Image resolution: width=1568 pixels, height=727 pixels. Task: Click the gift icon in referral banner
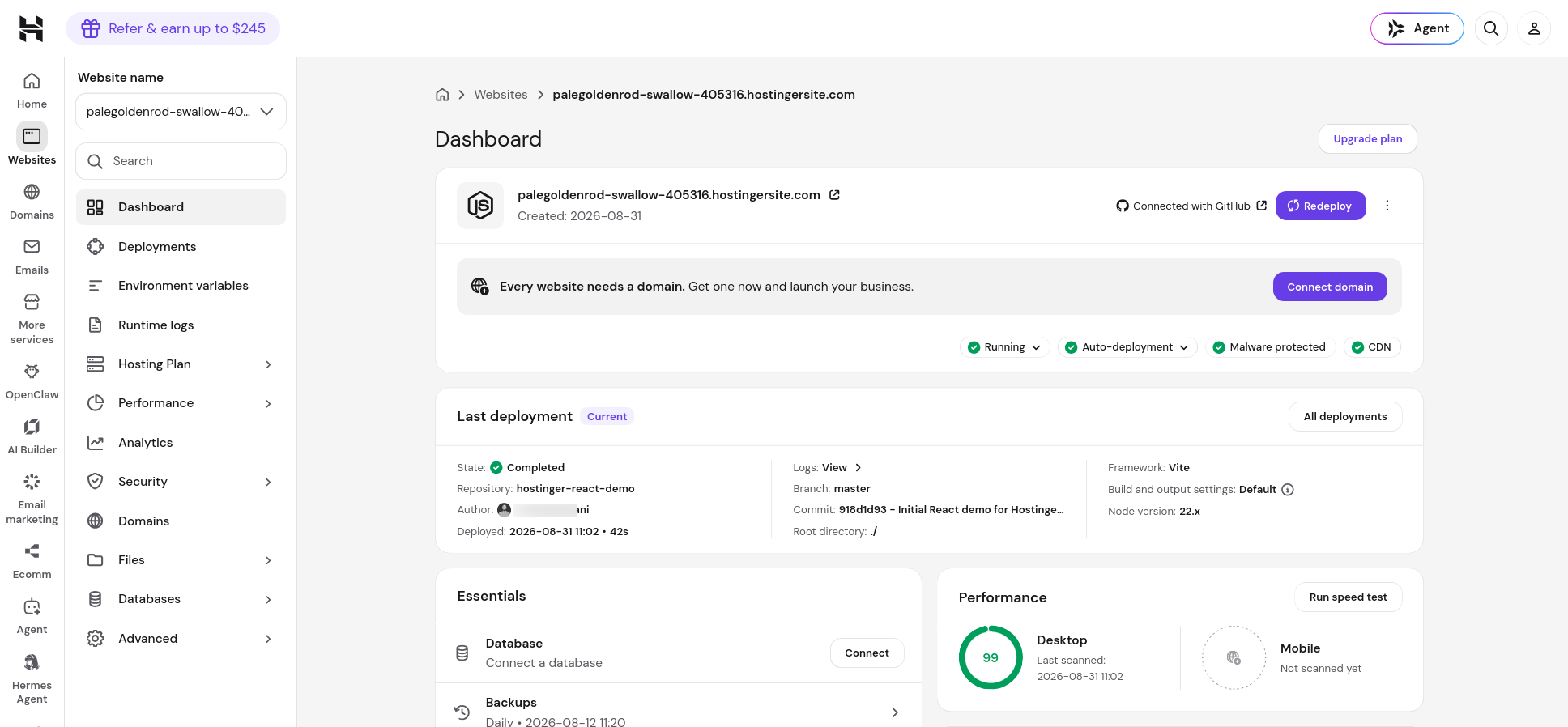[91, 28]
